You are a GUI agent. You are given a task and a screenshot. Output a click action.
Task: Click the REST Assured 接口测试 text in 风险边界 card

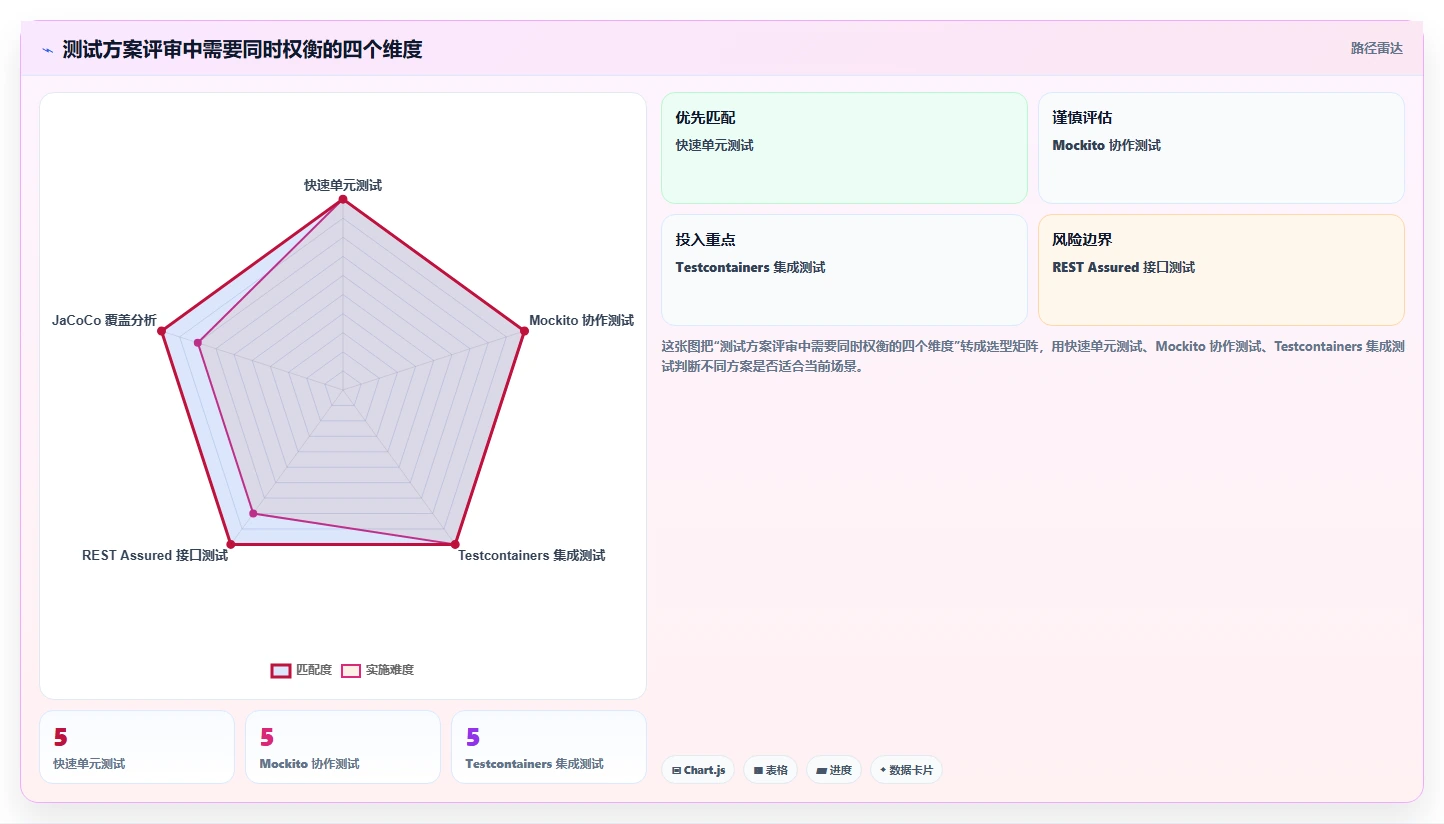pyautogui.click(x=1123, y=267)
